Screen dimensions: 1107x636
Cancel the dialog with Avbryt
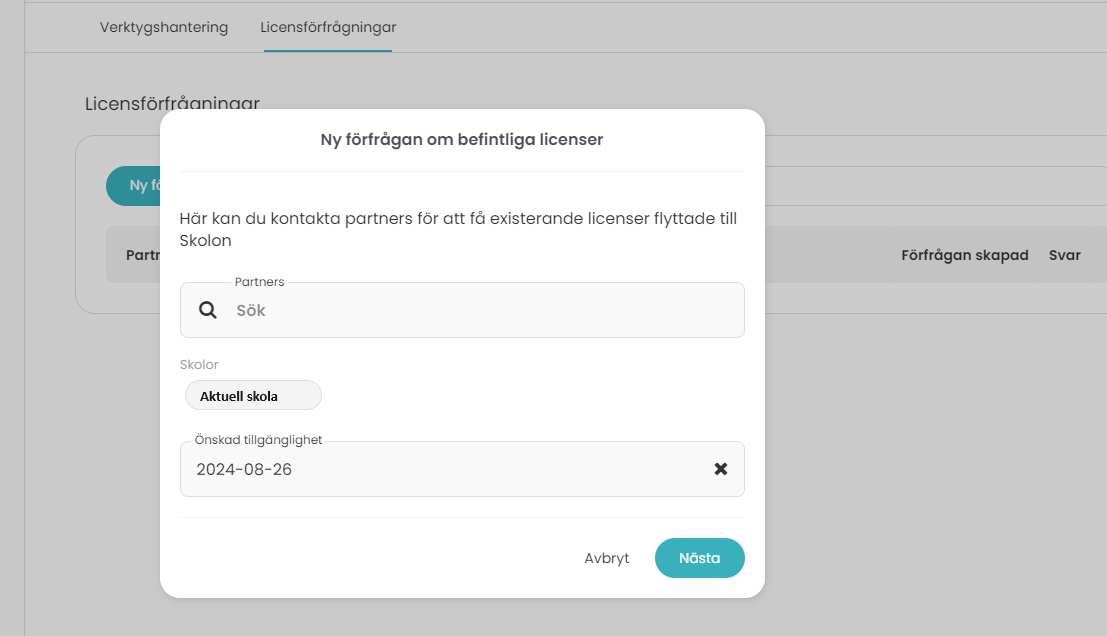point(606,558)
